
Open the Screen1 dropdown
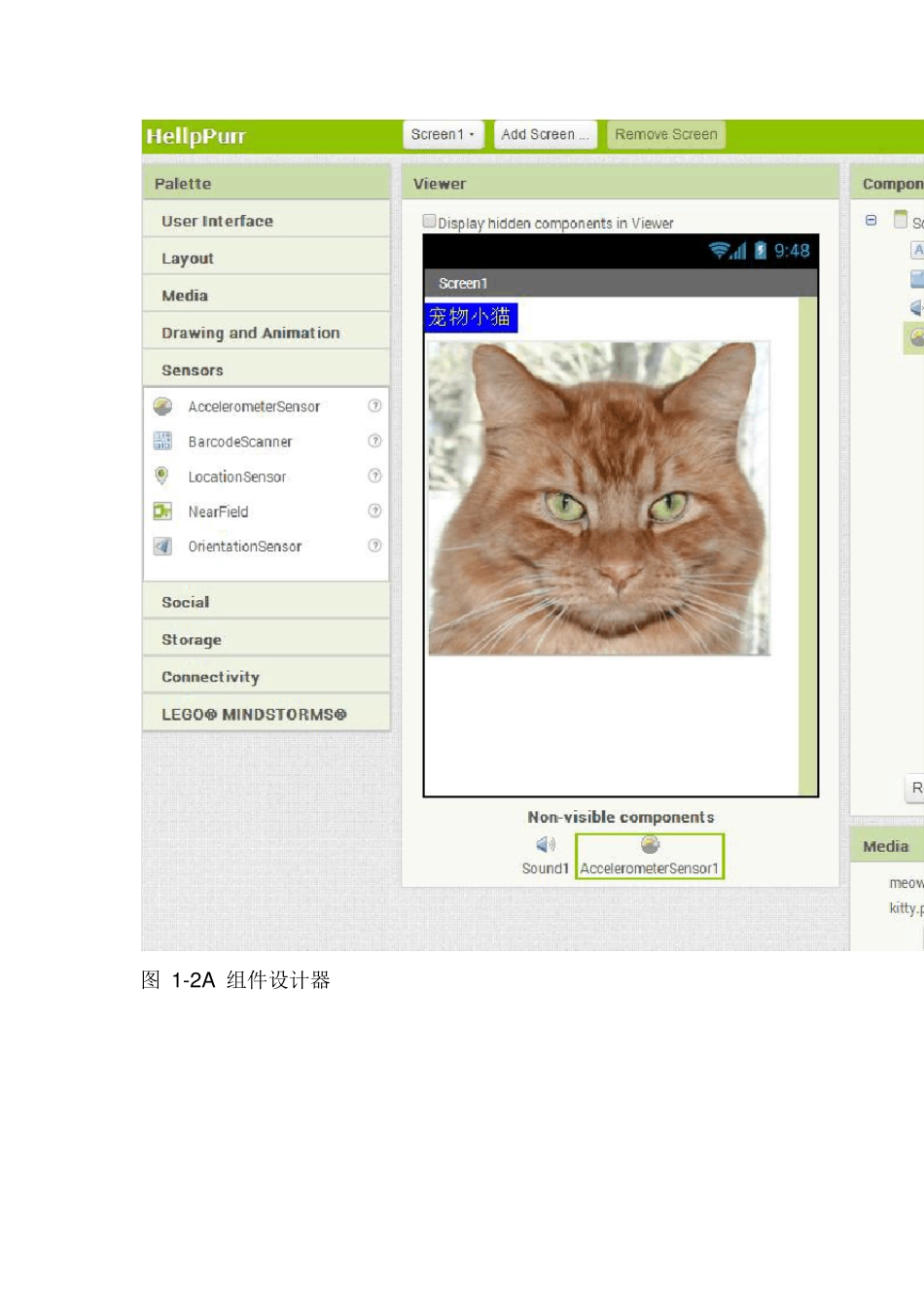pos(444,134)
